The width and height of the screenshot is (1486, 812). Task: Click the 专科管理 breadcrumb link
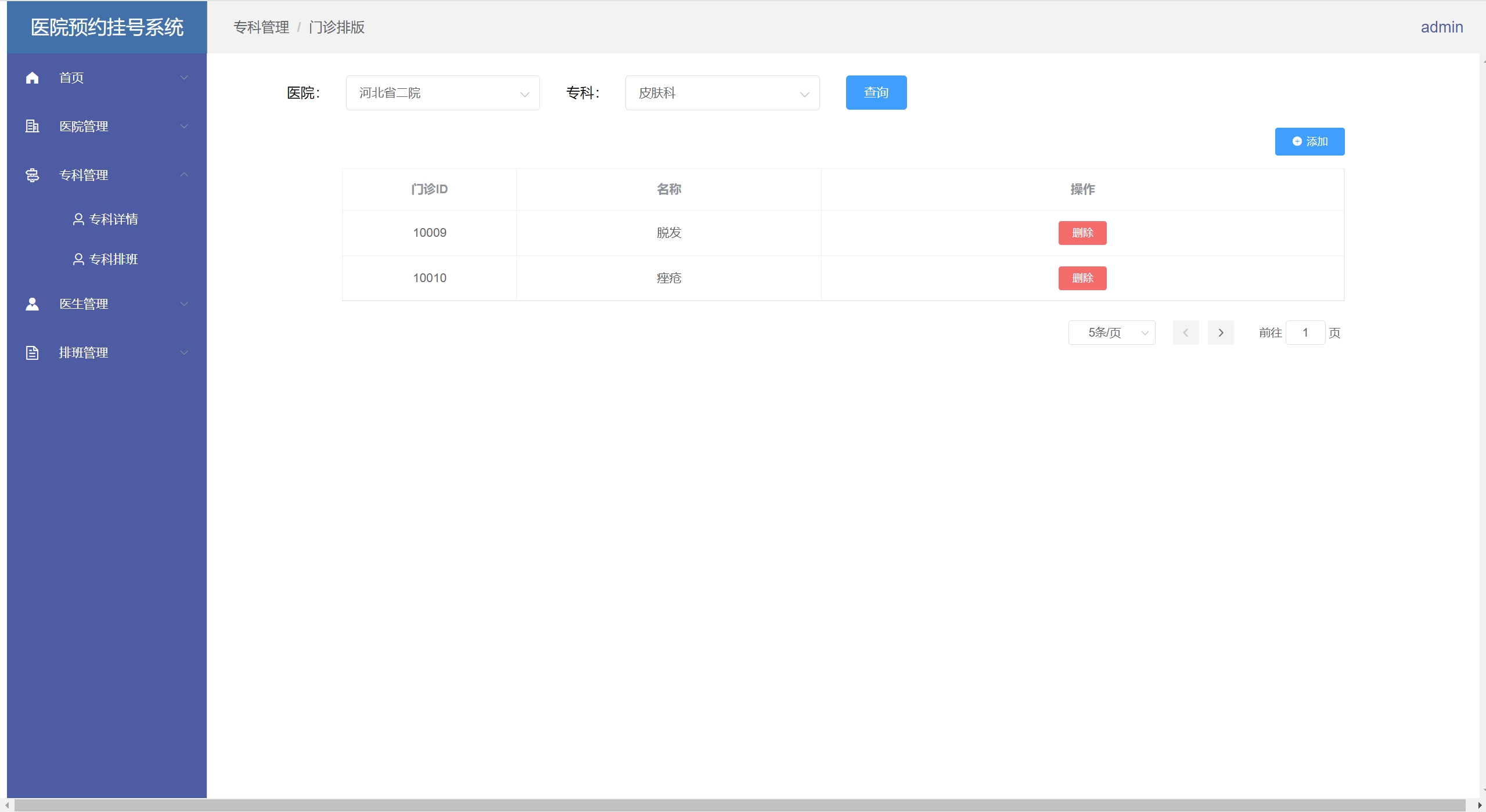click(261, 27)
